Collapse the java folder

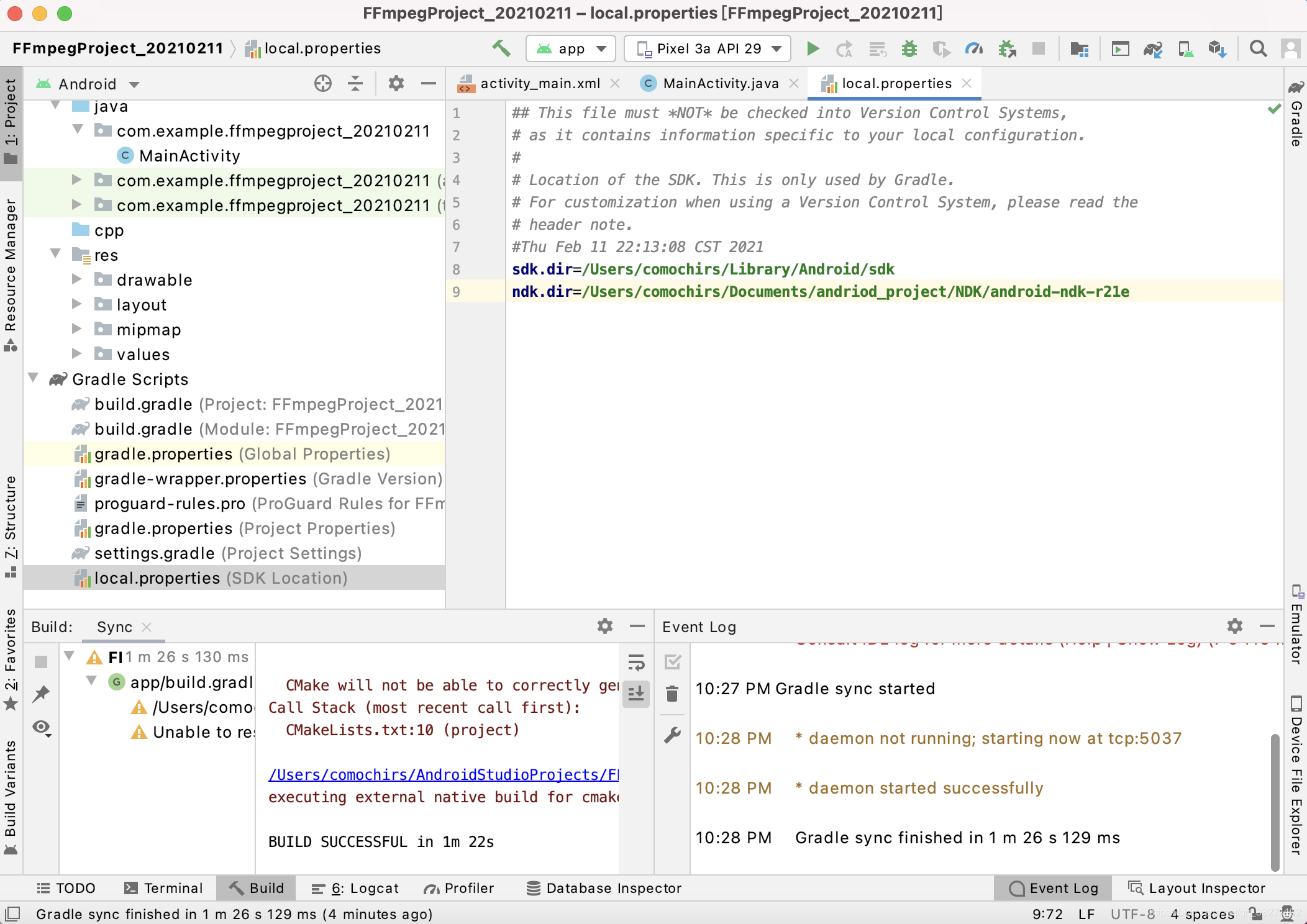point(56,106)
